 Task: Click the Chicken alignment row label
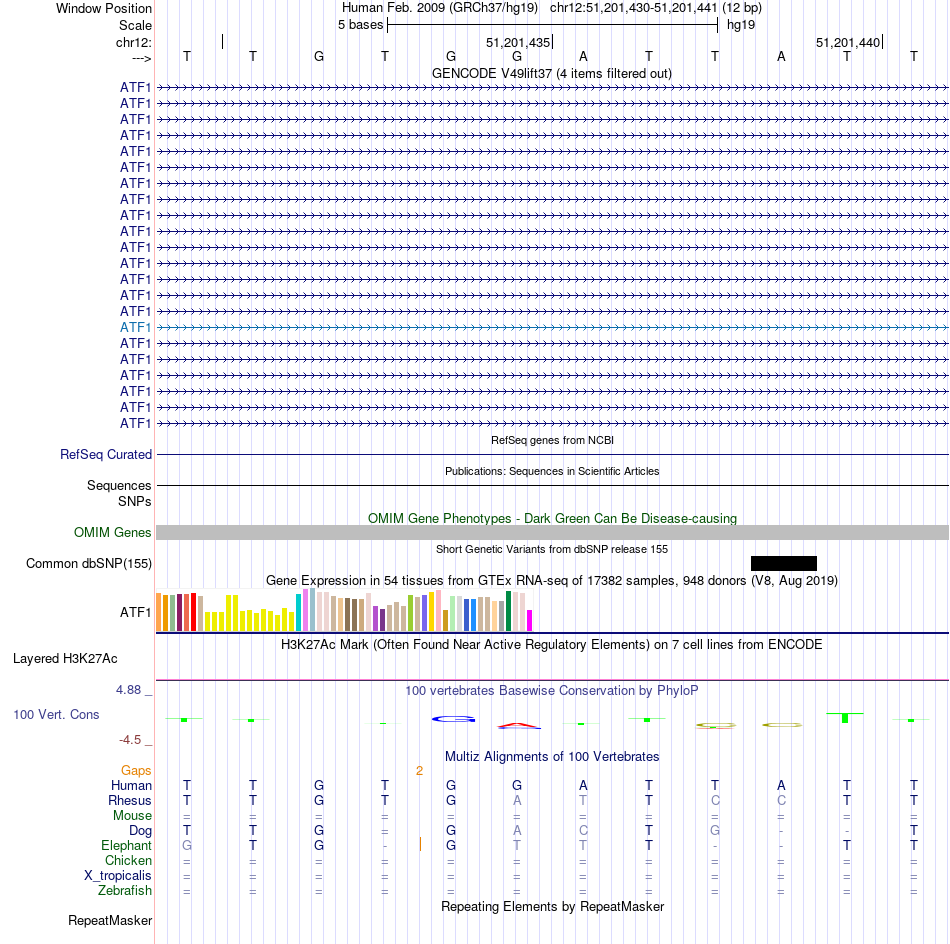click(128, 861)
